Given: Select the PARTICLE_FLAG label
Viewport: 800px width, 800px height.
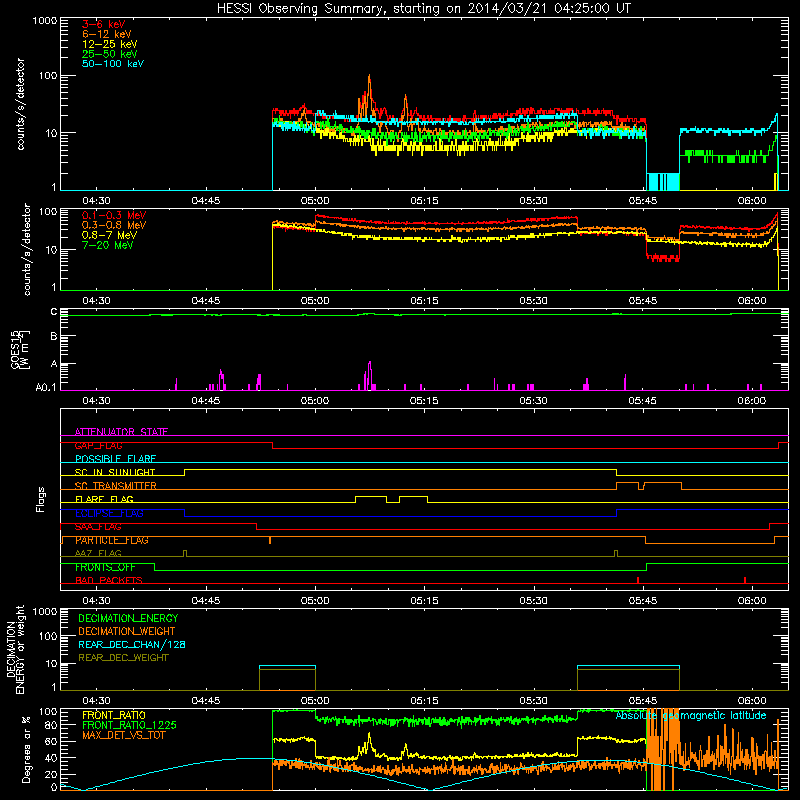Looking at the screenshot, I should [x=112, y=540].
